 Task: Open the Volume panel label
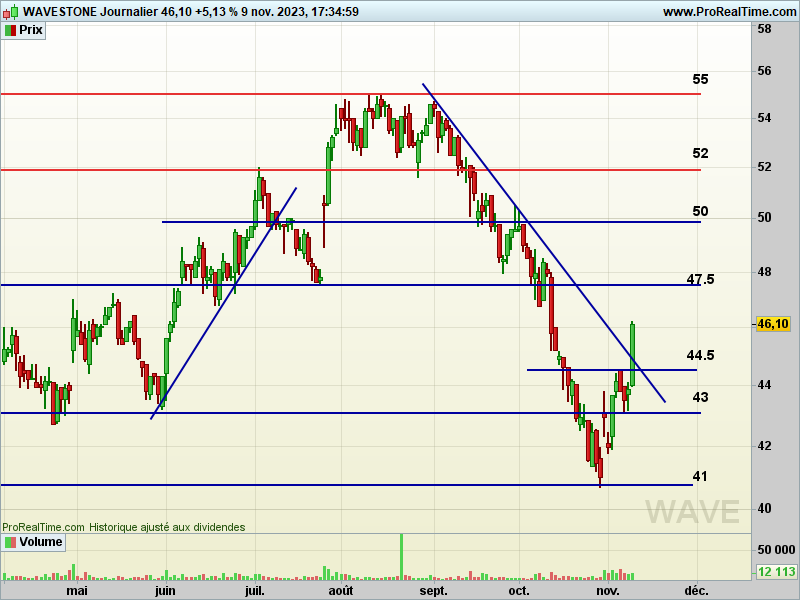[x=40, y=542]
